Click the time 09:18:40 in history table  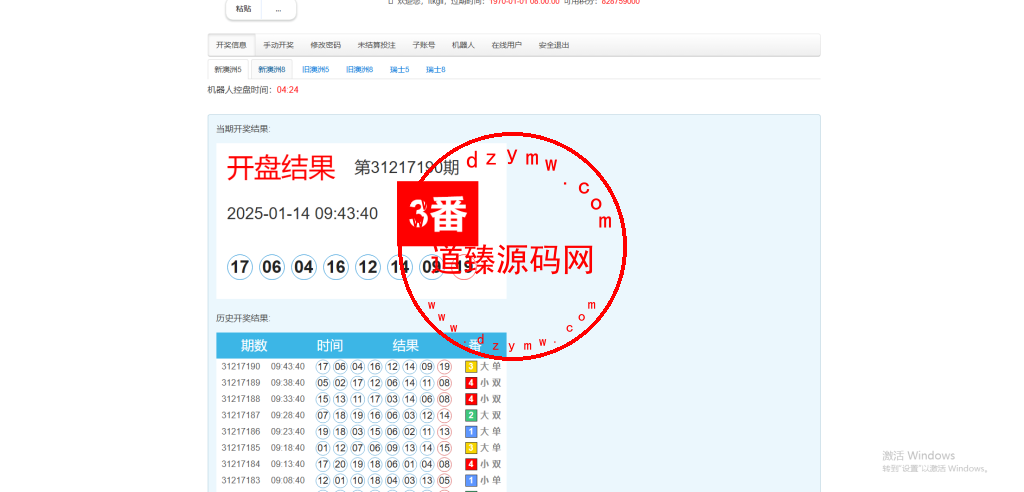pyautogui.click(x=288, y=448)
